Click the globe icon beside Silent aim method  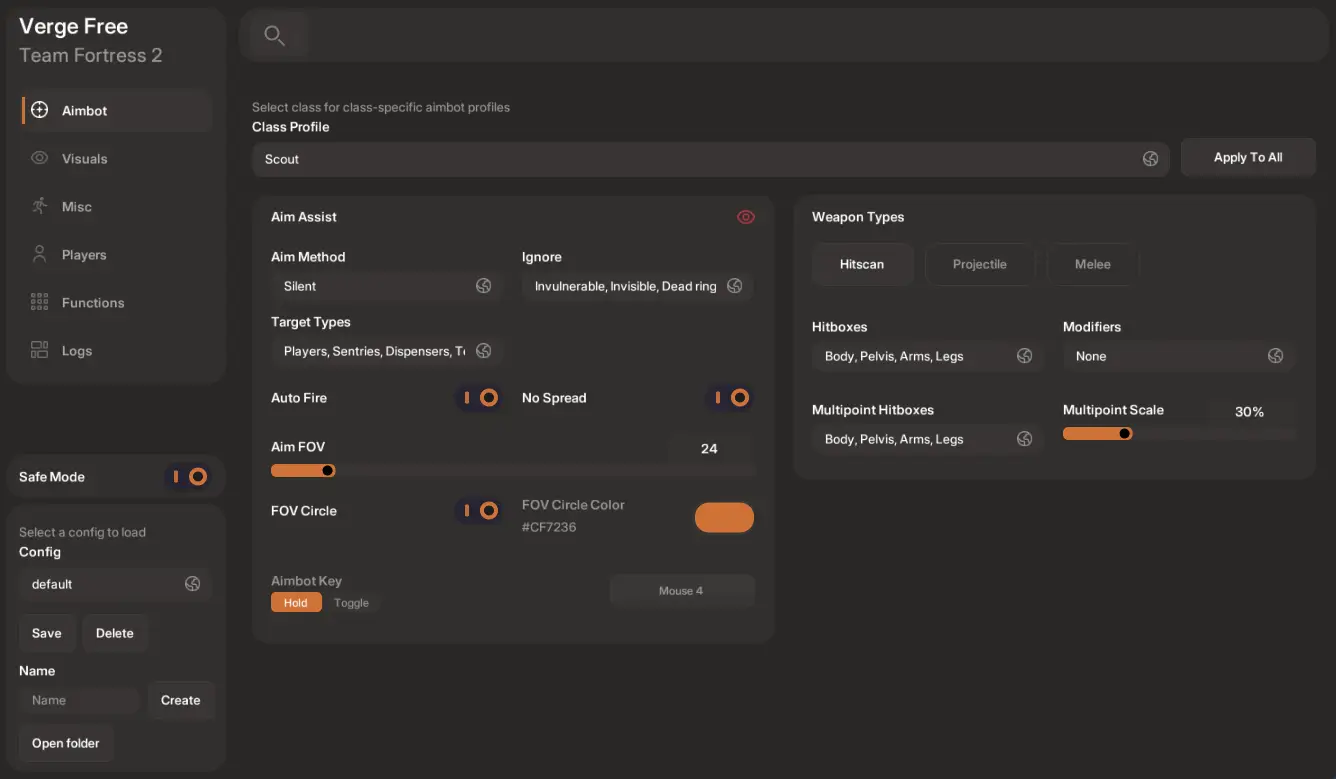coord(484,286)
